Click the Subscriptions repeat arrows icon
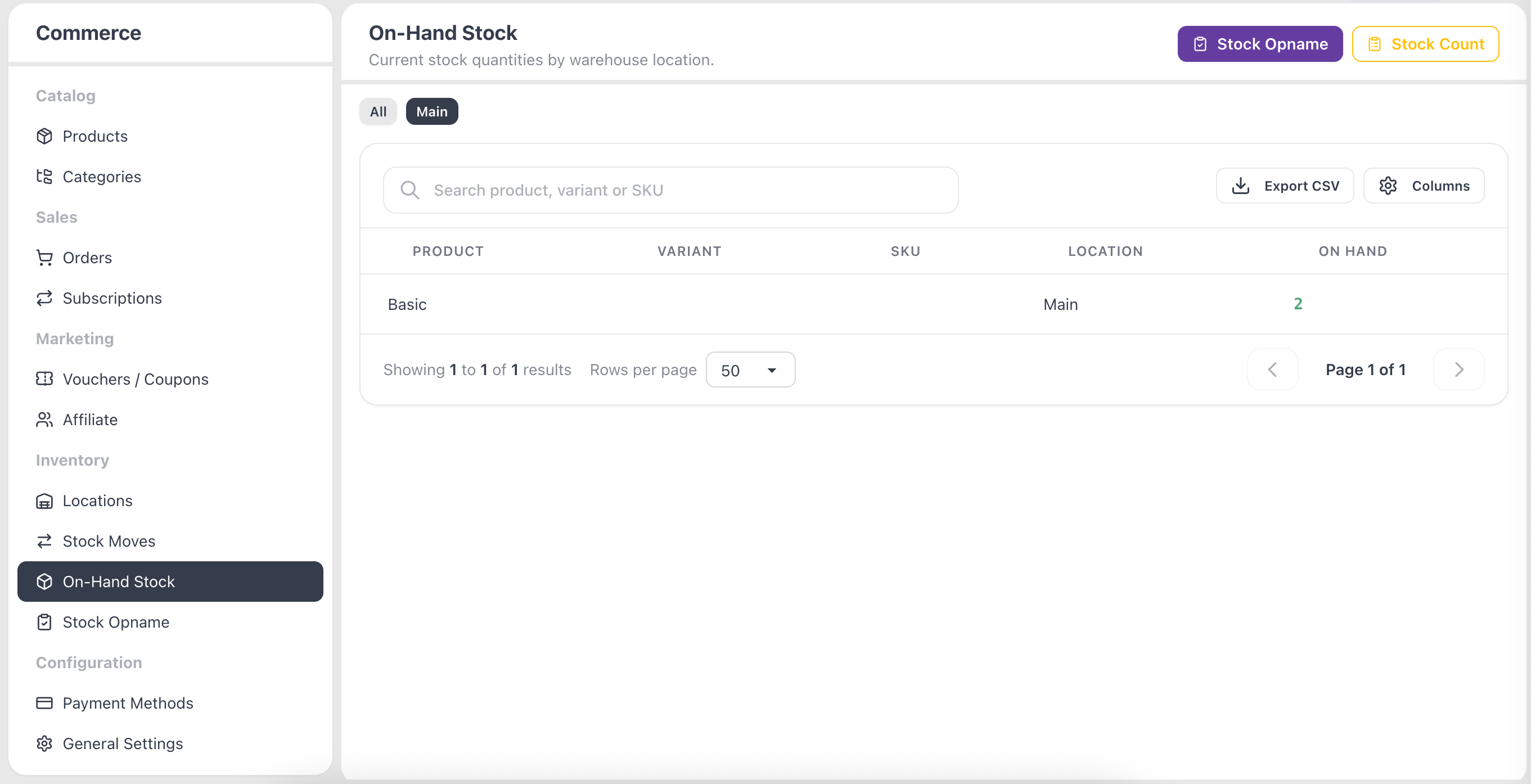The height and width of the screenshot is (784, 1531). tap(44, 298)
